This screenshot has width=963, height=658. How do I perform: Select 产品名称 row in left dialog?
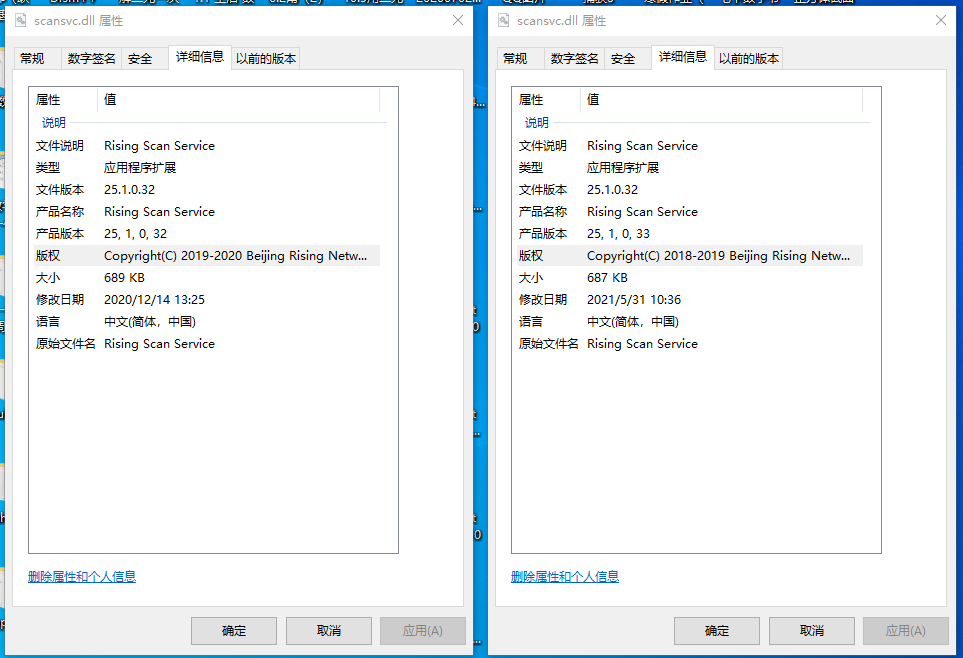[x=207, y=212]
